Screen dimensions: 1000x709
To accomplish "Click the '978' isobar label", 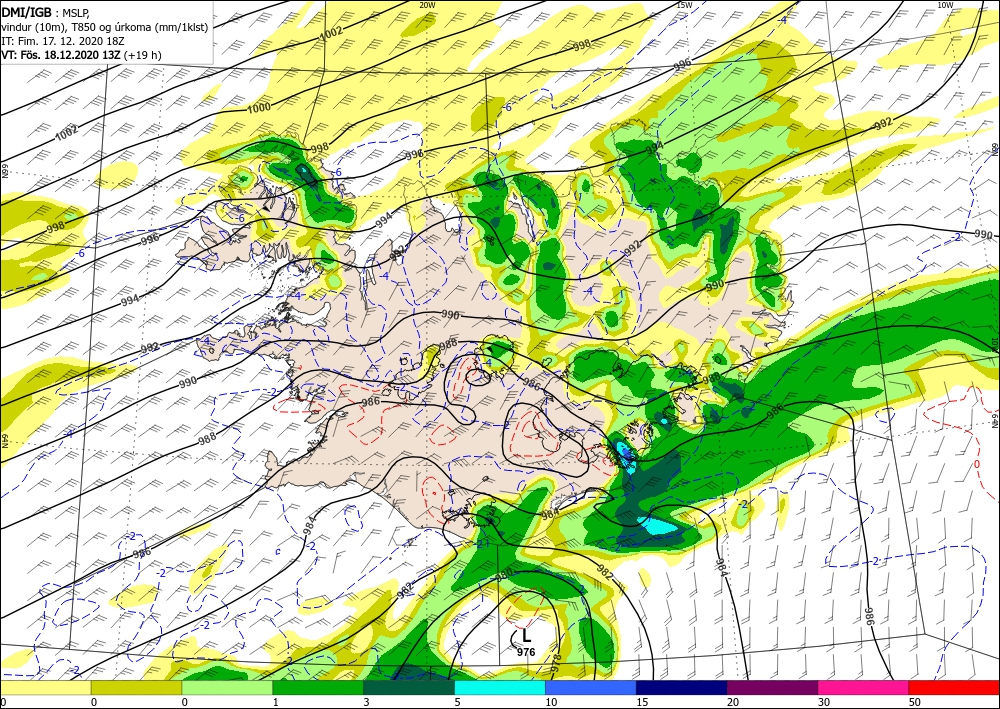I will (x=555, y=661).
